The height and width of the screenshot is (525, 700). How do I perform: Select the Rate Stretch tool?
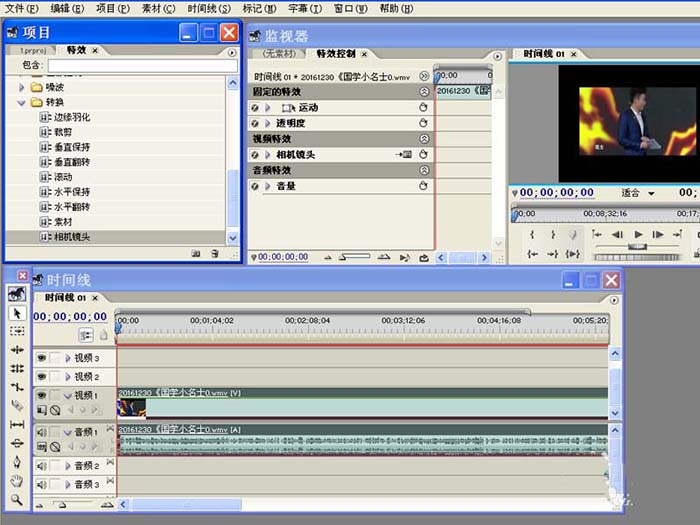[17, 387]
